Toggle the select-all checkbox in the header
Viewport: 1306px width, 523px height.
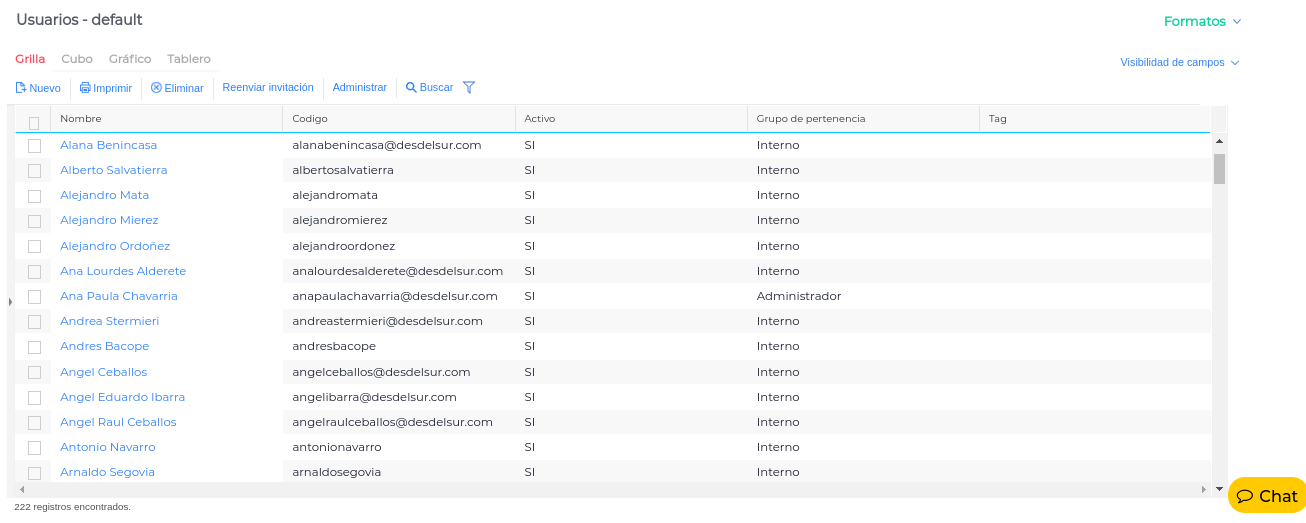click(34, 123)
